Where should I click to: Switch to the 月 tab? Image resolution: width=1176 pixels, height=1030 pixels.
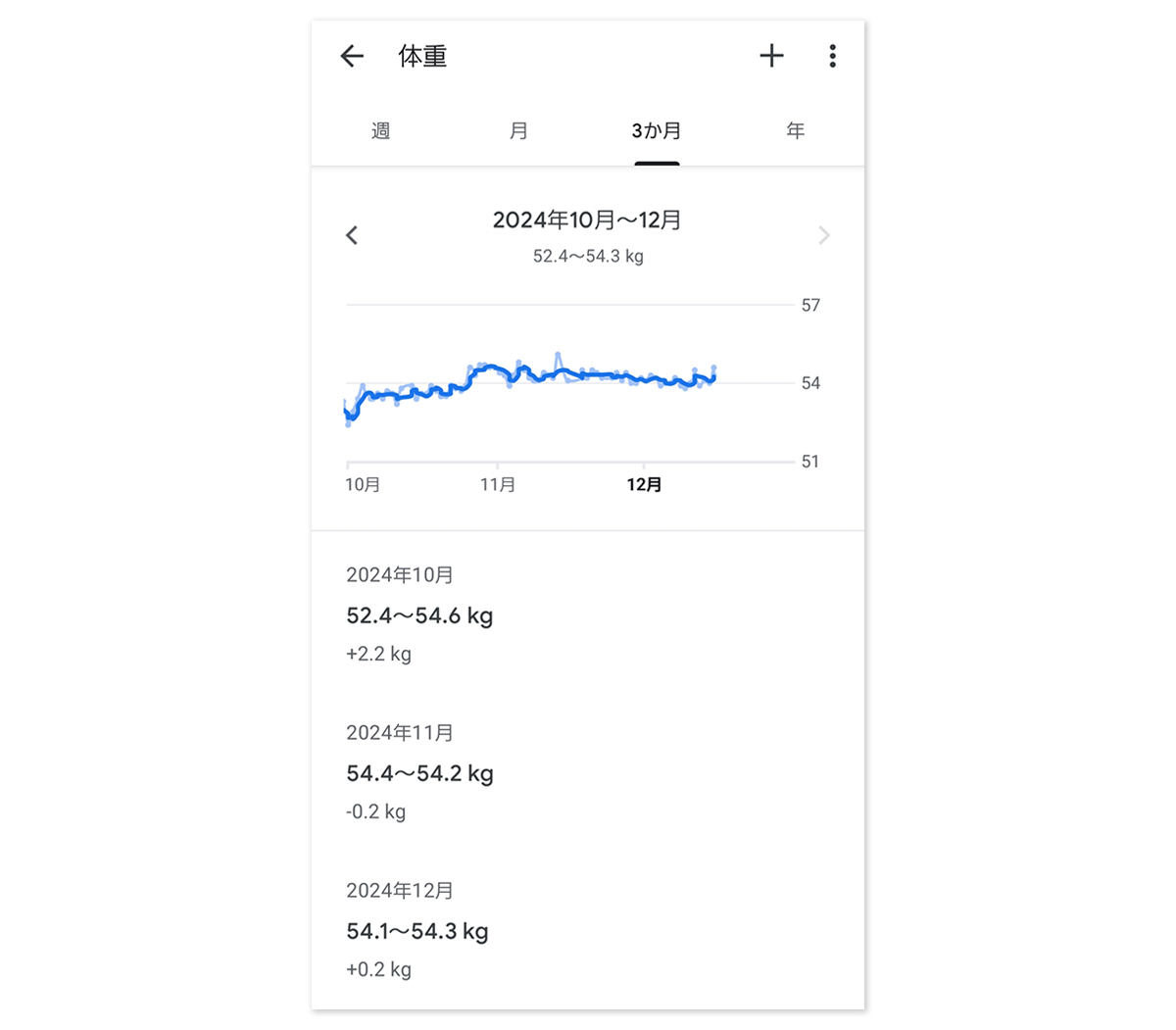[518, 130]
